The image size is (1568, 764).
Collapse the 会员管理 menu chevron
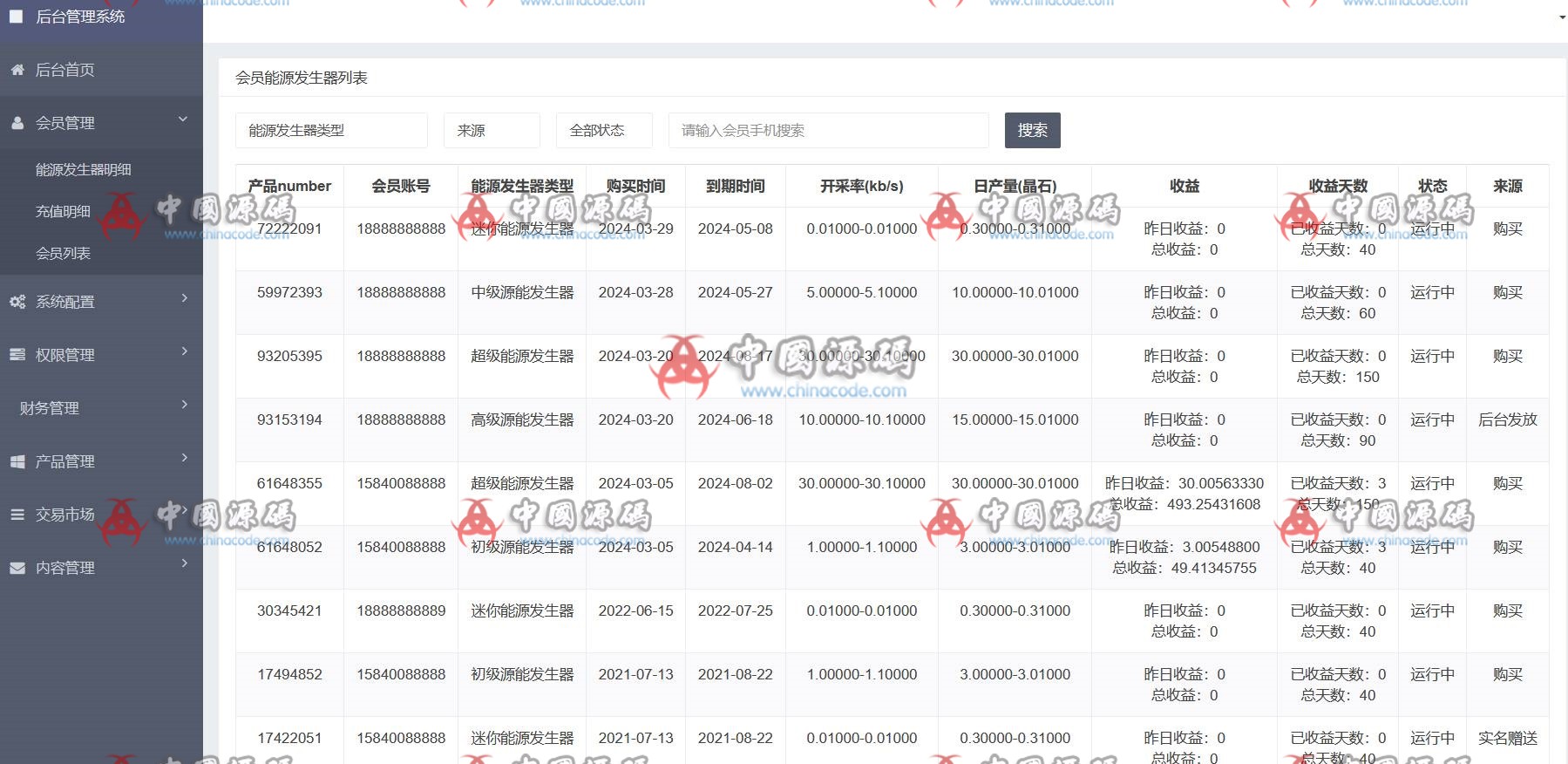(183, 119)
